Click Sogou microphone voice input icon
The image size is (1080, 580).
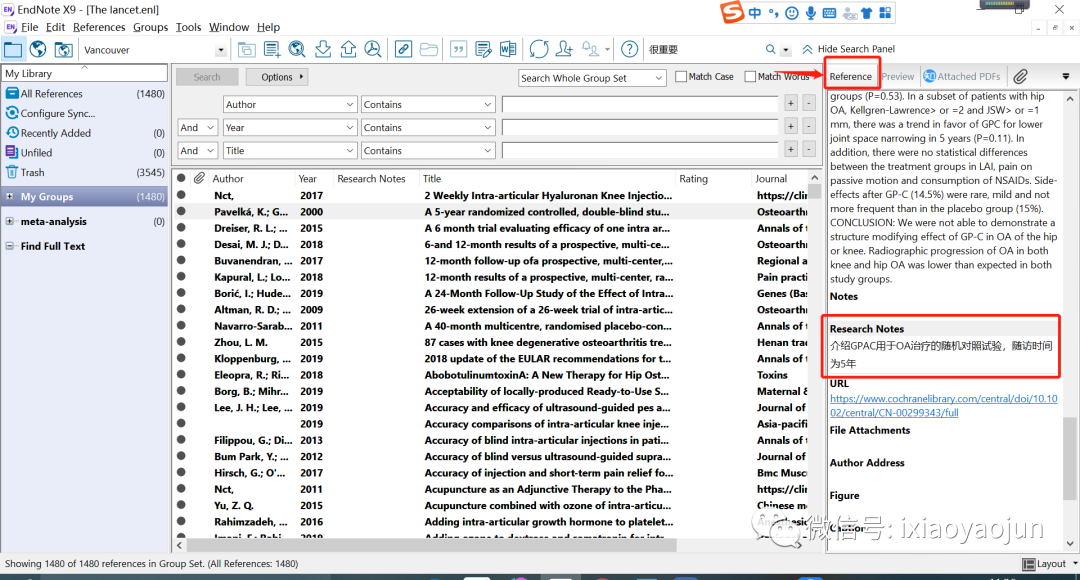pyautogui.click(x=811, y=13)
